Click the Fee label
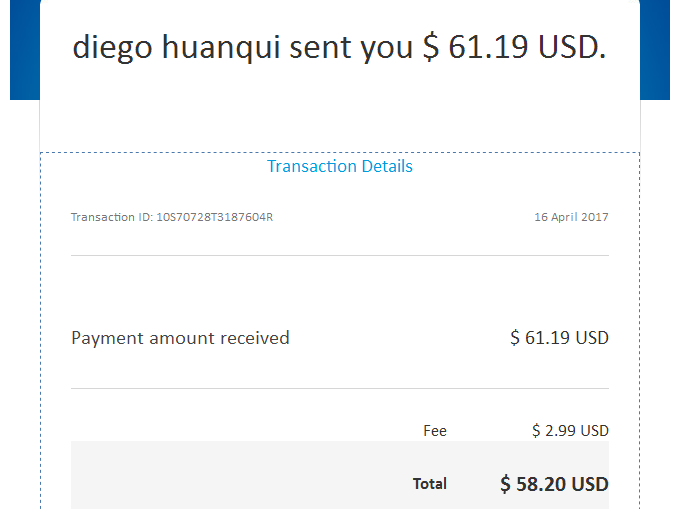Viewport: 691px width, 509px height. tap(435, 431)
